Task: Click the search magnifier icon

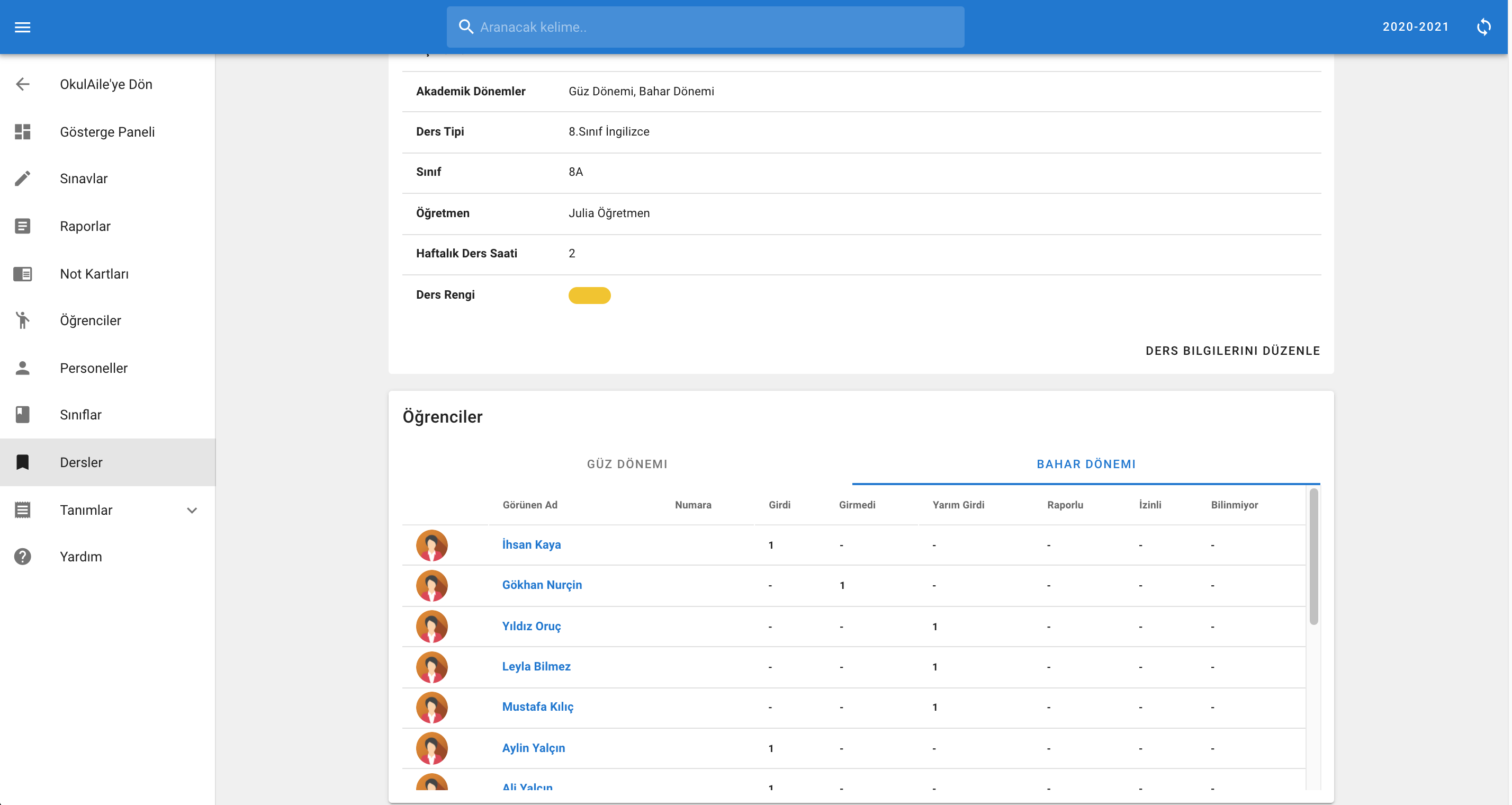Action: pyautogui.click(x=466, y=27)
